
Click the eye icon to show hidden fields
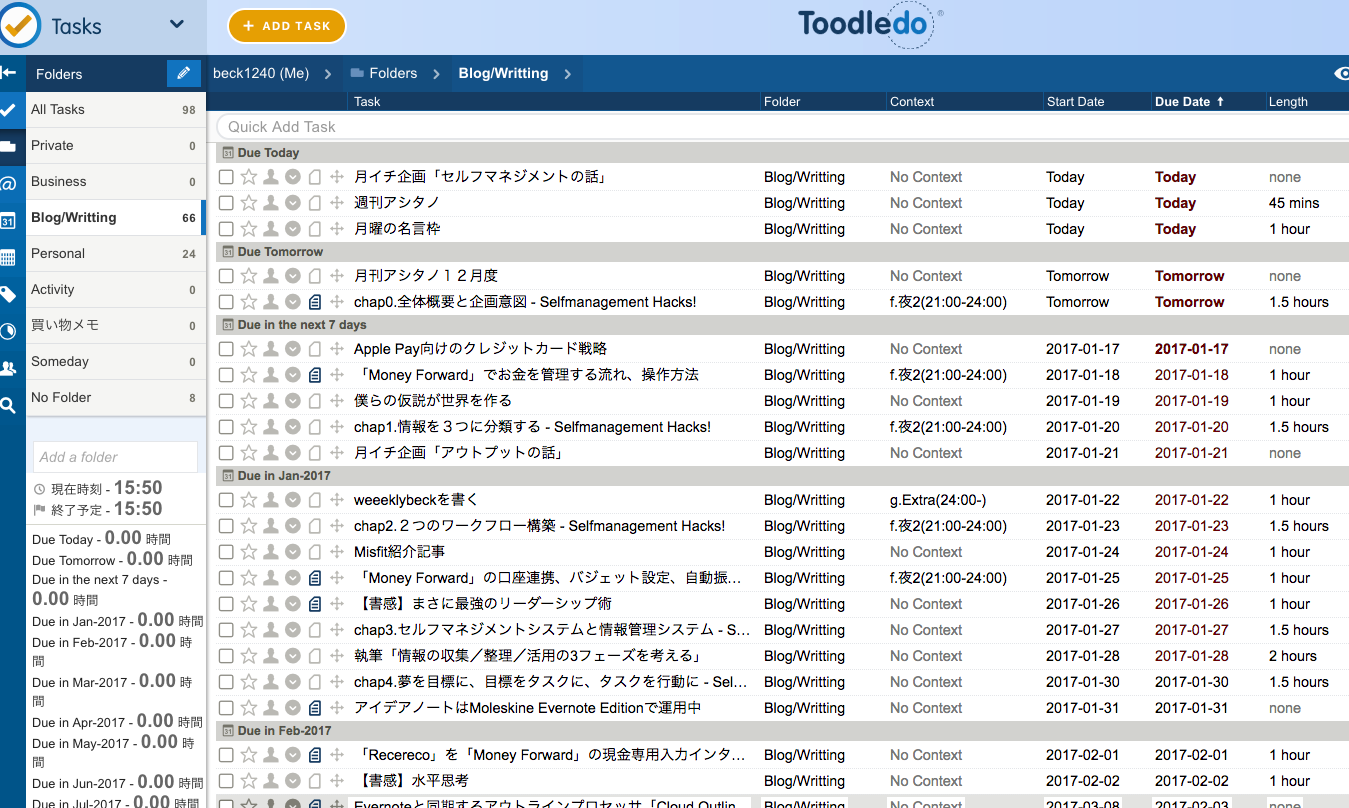[1341, 73]
